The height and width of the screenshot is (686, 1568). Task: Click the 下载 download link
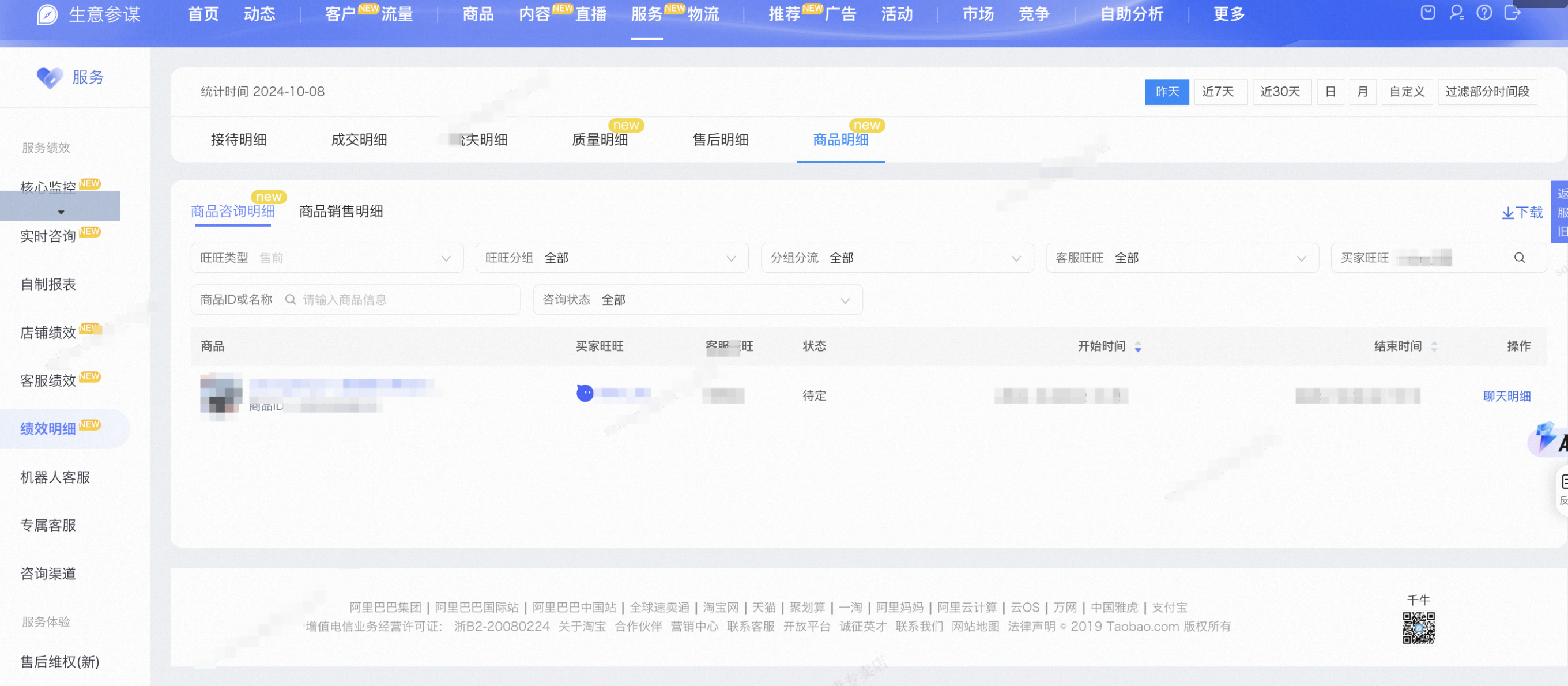(1522, 213)
